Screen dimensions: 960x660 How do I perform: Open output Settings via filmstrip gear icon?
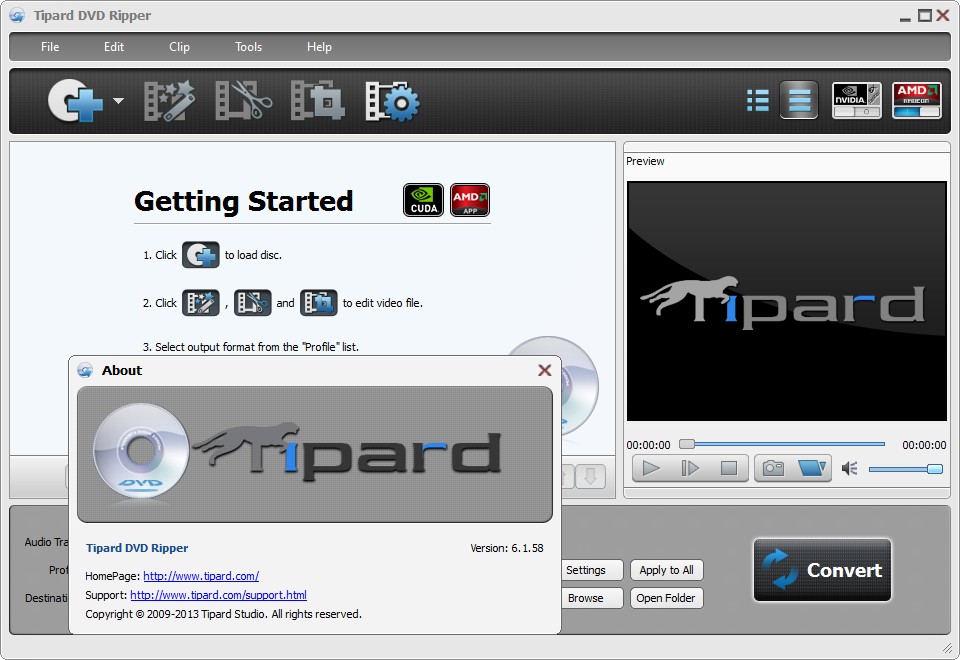[x=391, y=100]
